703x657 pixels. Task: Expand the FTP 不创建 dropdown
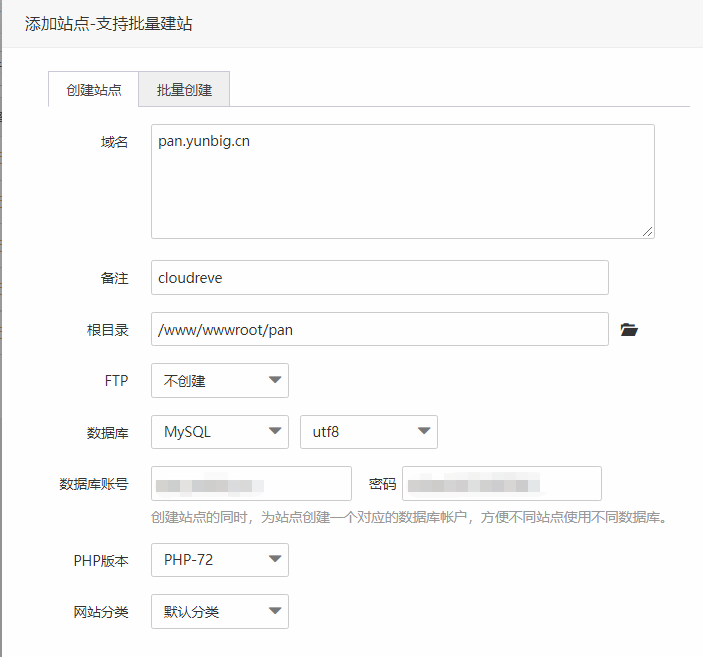pyautogui.click(x=220, y=380)
